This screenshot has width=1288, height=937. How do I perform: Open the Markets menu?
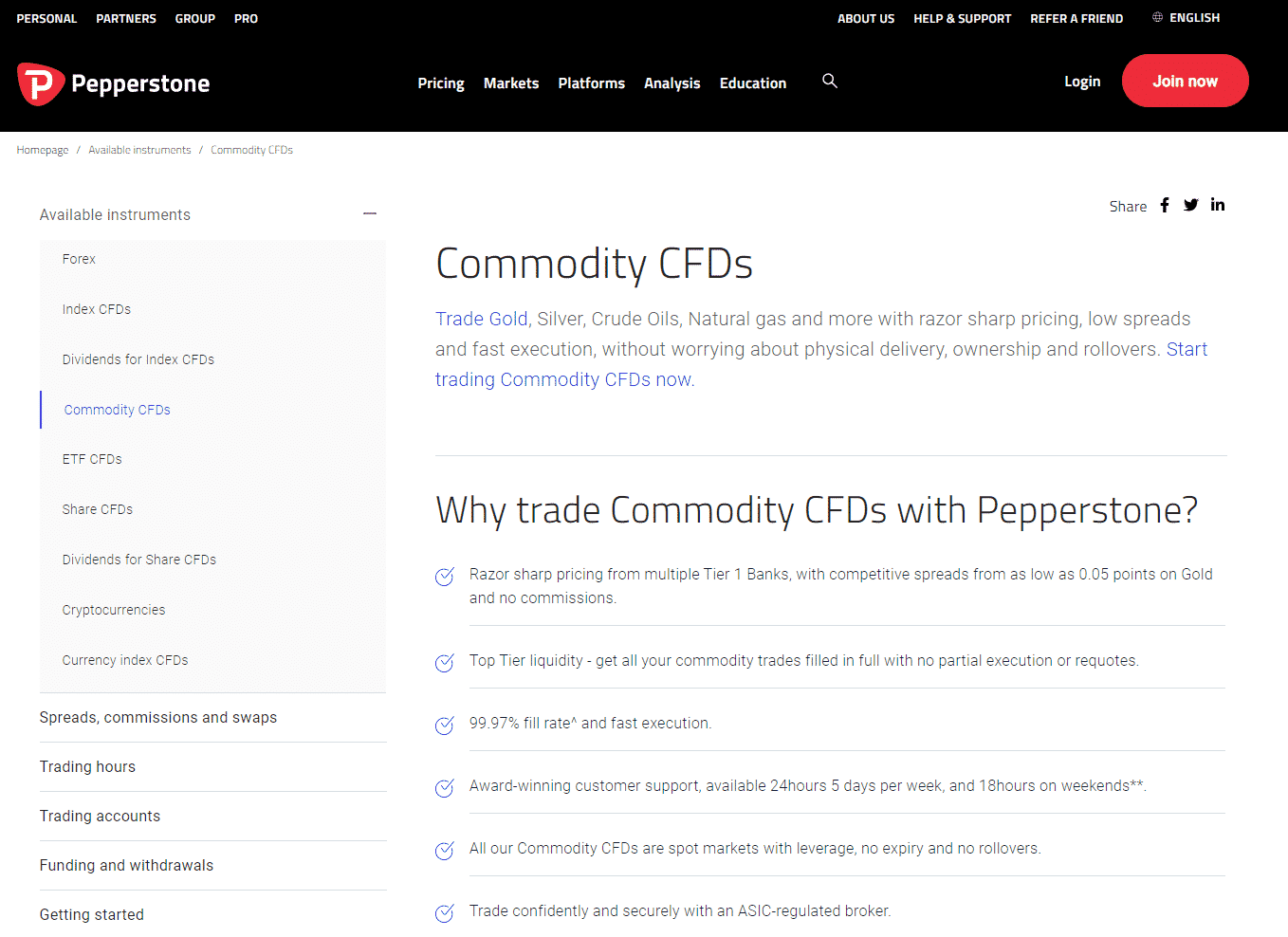(x=511, y=83)
